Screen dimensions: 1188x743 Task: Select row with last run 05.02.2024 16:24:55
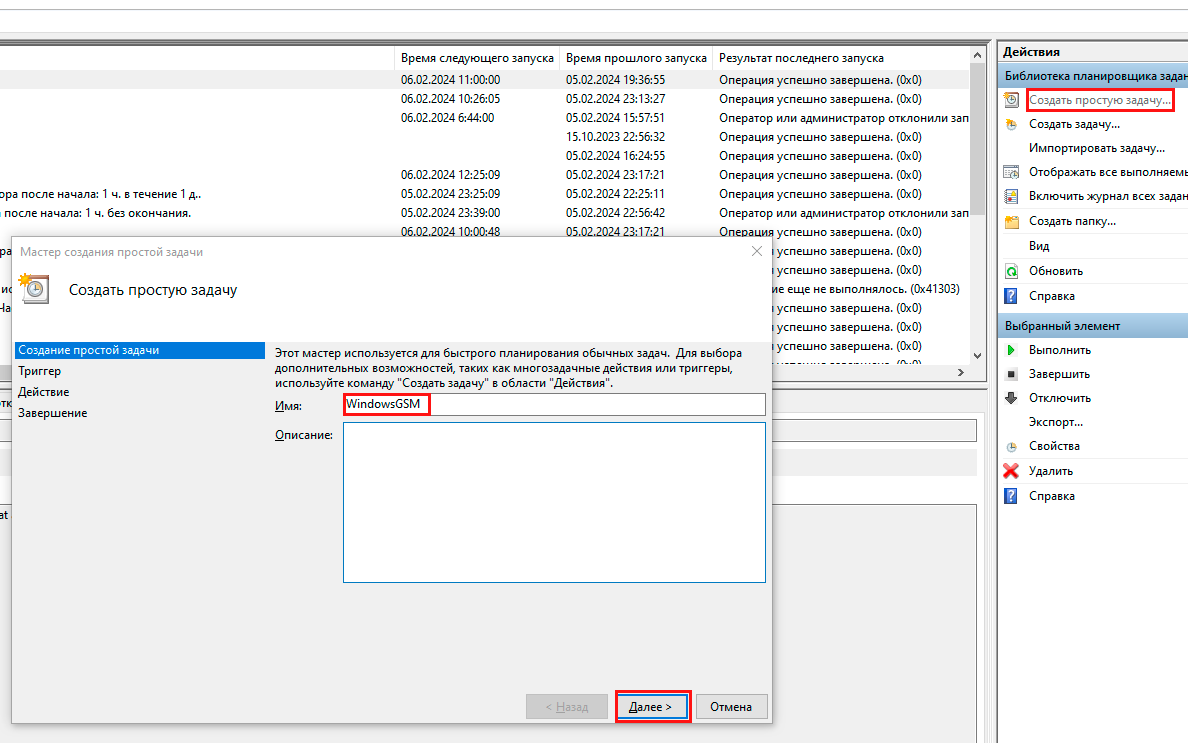pos(484,156)
